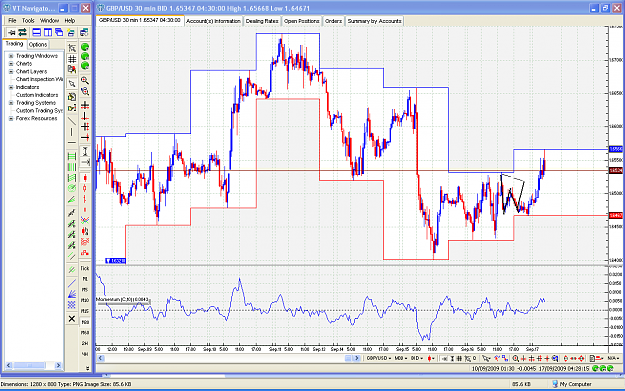Image resolution: width=625 pixels, height=391 pixels.
Task: Select the M60 timeframe button
Action: coord(85,332)
